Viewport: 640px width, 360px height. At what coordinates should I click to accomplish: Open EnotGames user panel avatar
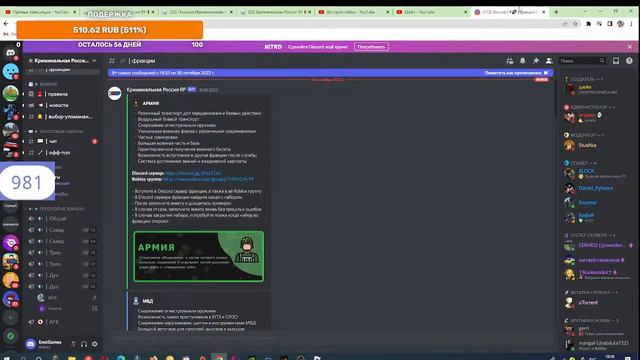point(31,344)
